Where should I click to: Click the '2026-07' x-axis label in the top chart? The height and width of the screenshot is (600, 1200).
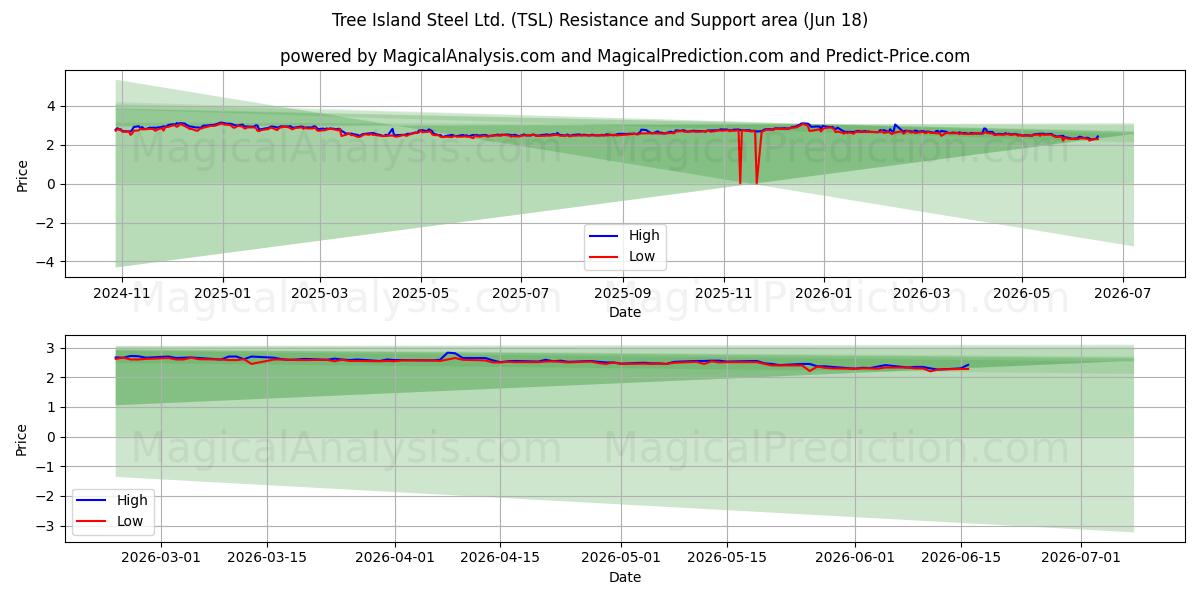click(1122, 294)
